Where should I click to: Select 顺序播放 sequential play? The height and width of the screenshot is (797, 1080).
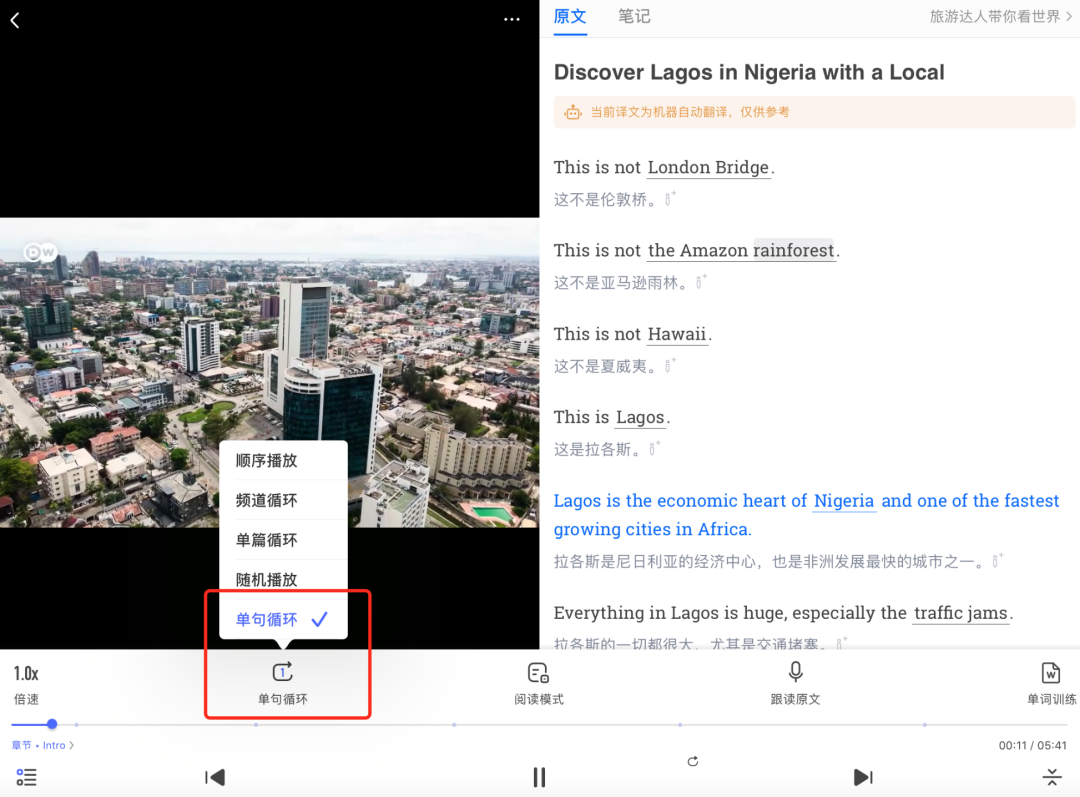pyautogui.click(x=283, y=460)
